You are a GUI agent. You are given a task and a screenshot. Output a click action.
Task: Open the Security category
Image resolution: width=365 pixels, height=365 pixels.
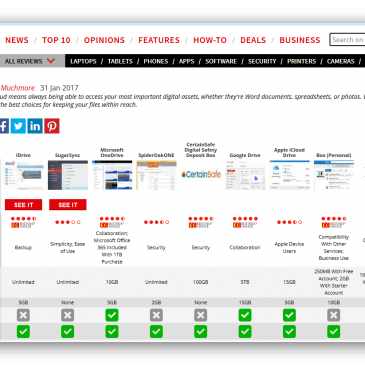point(262,61)
